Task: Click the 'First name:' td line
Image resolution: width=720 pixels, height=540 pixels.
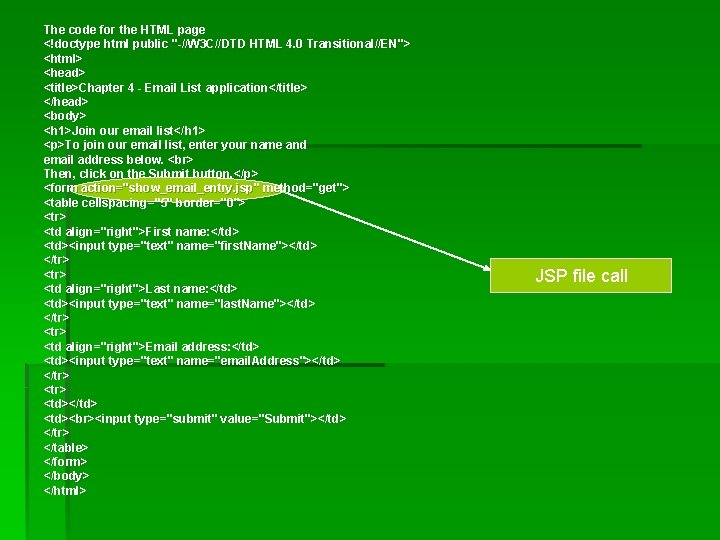Action: click(x=141, y=231)
